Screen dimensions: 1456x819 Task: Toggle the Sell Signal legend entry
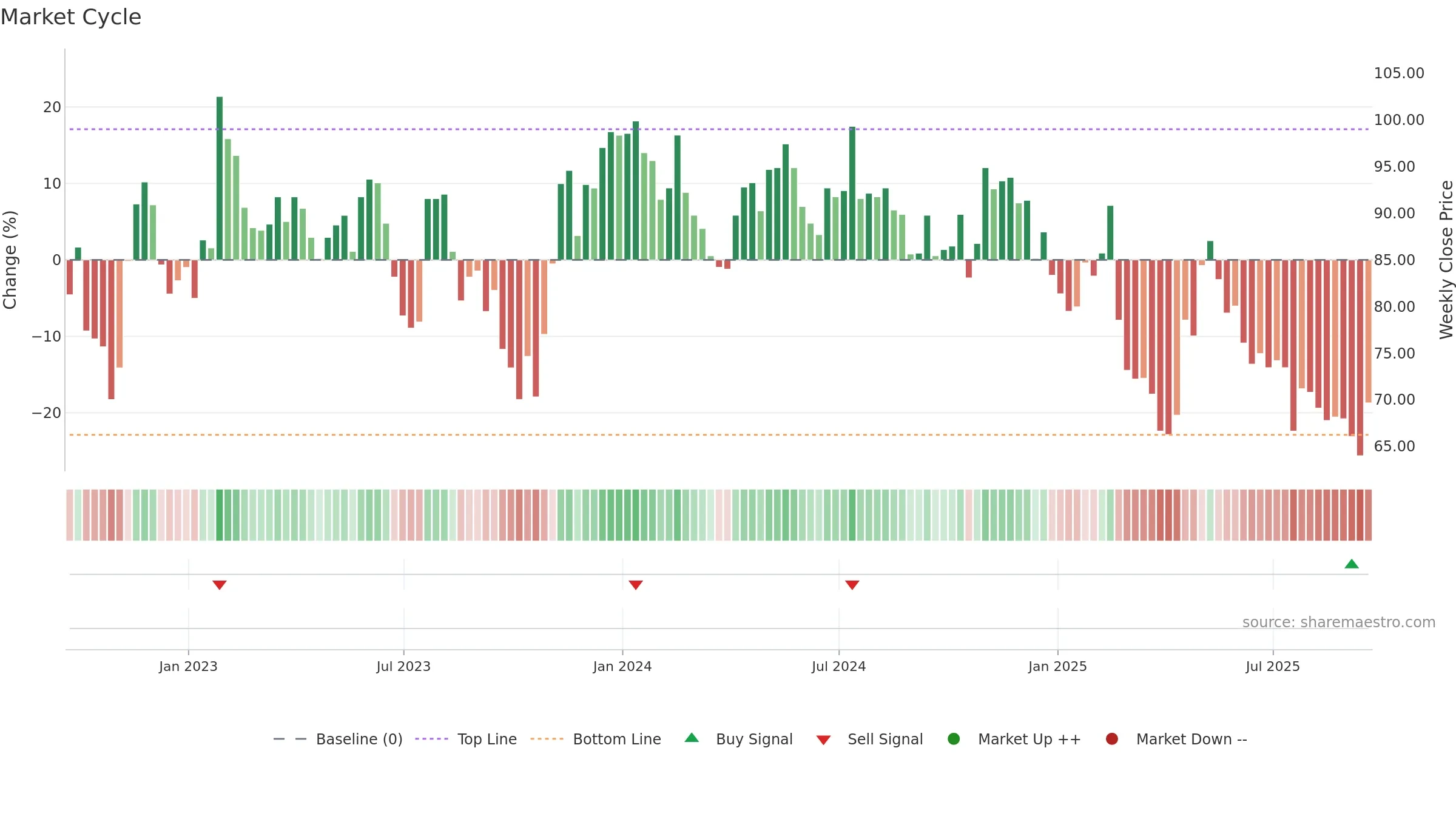869,739
